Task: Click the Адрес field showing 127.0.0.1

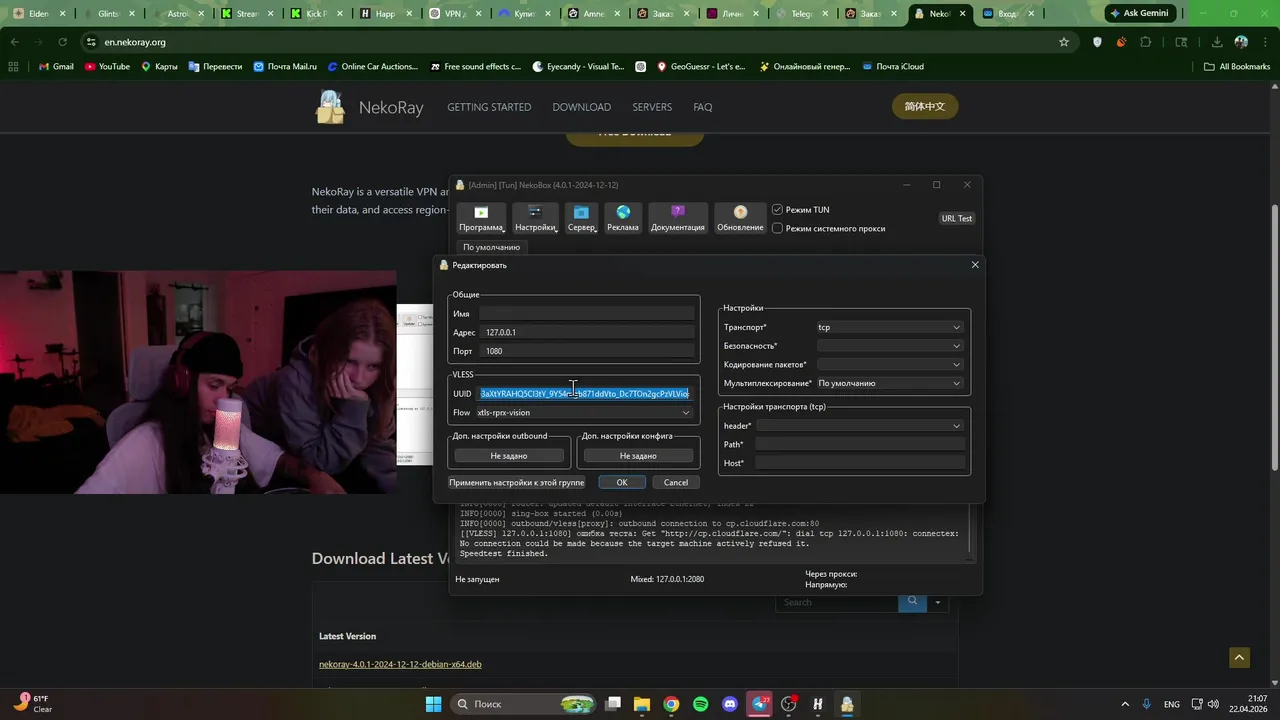Action: point(587,332)
